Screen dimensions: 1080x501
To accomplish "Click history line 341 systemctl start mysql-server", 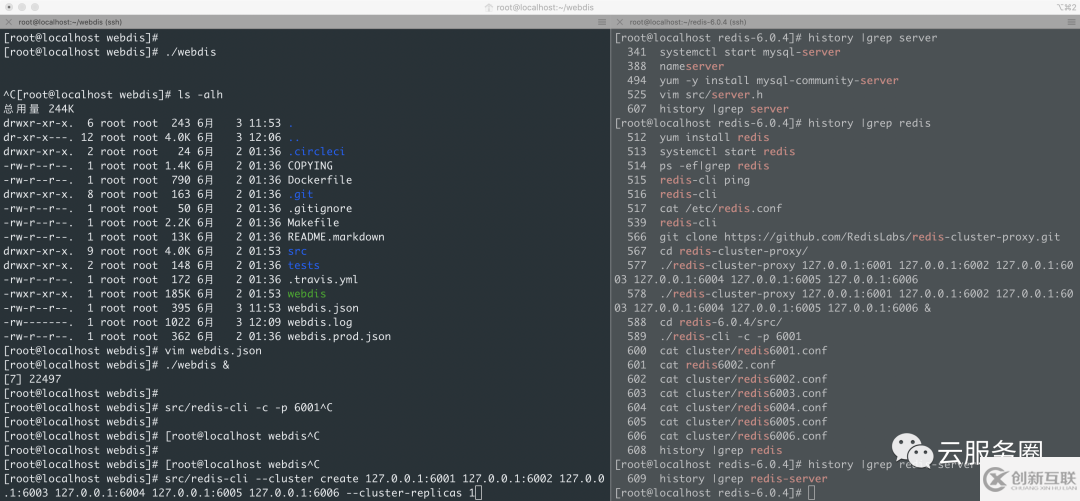I will point(734,52).
